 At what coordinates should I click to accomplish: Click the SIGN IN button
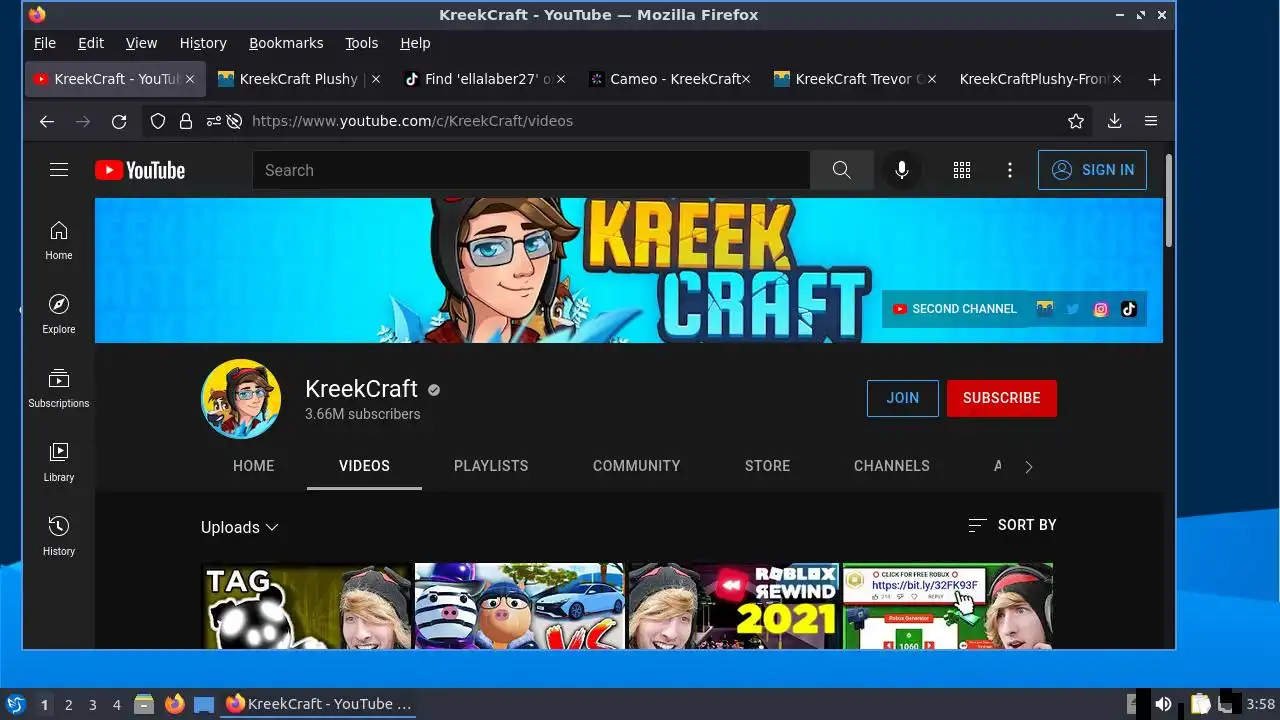(1092, 170)
